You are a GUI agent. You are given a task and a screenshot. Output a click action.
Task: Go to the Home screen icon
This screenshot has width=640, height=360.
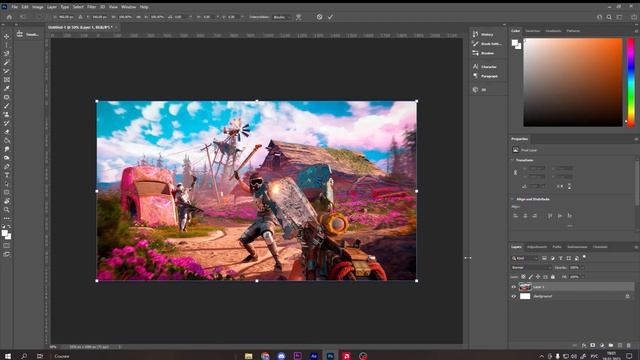pos(9,17)
